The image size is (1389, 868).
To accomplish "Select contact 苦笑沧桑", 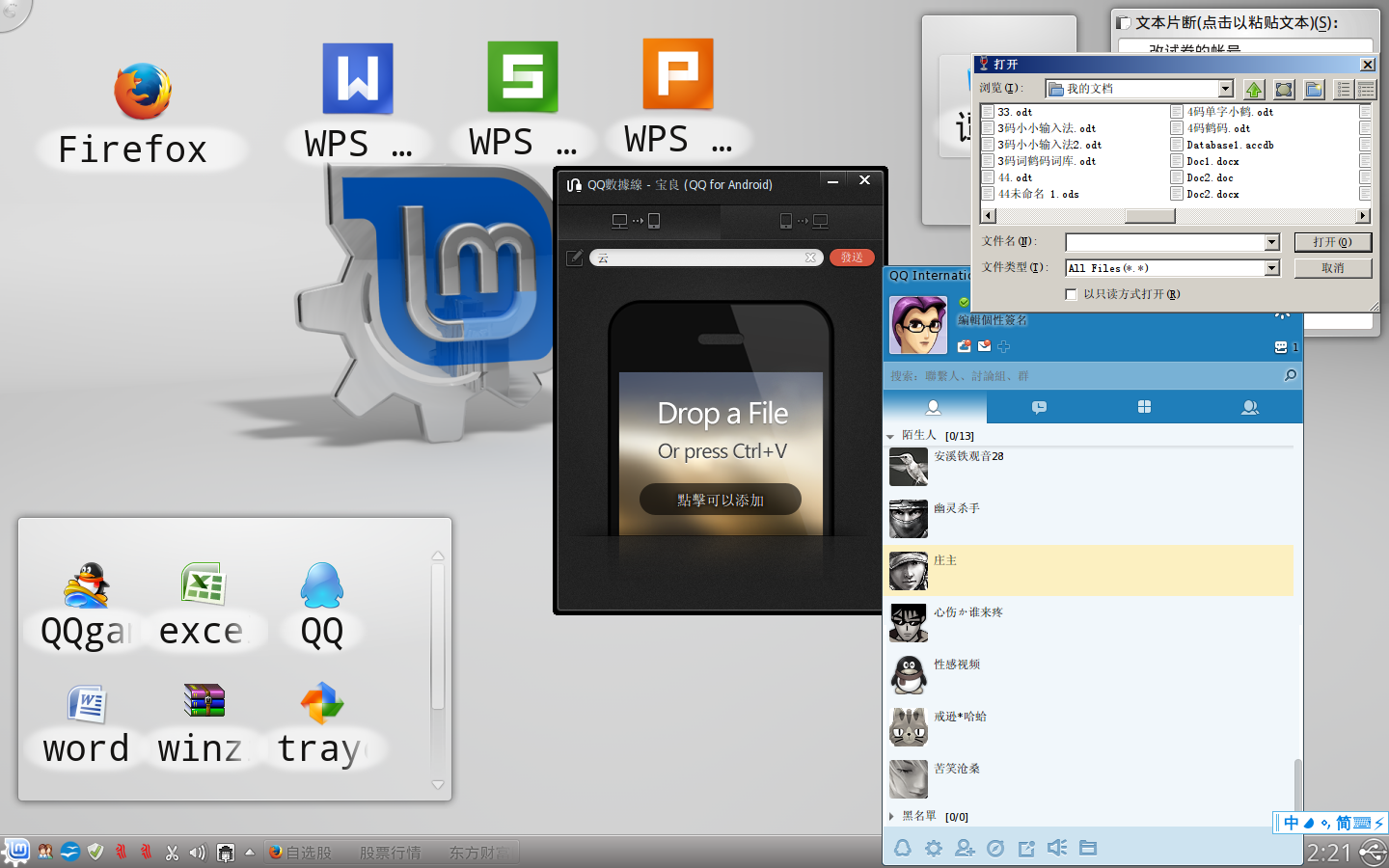I will coord(1088,779).
